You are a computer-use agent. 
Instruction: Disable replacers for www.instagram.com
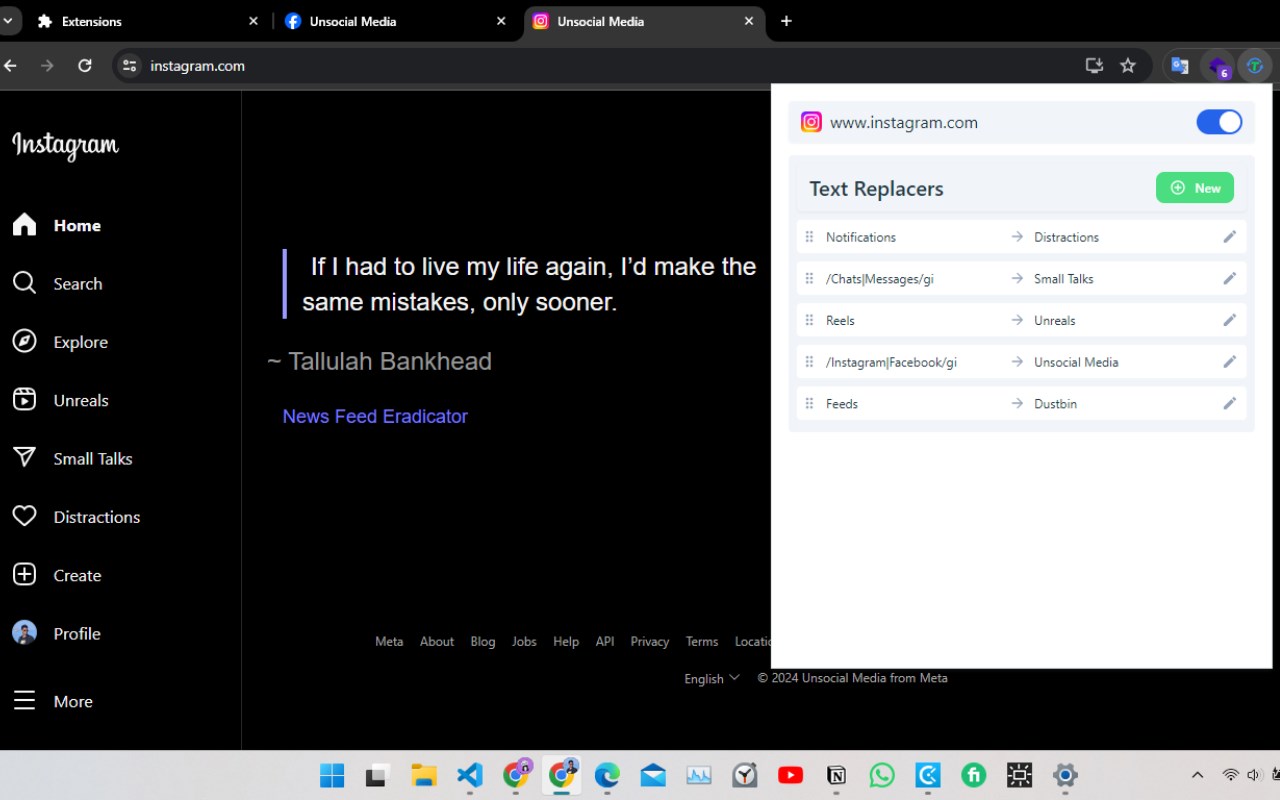(1219, 122)
